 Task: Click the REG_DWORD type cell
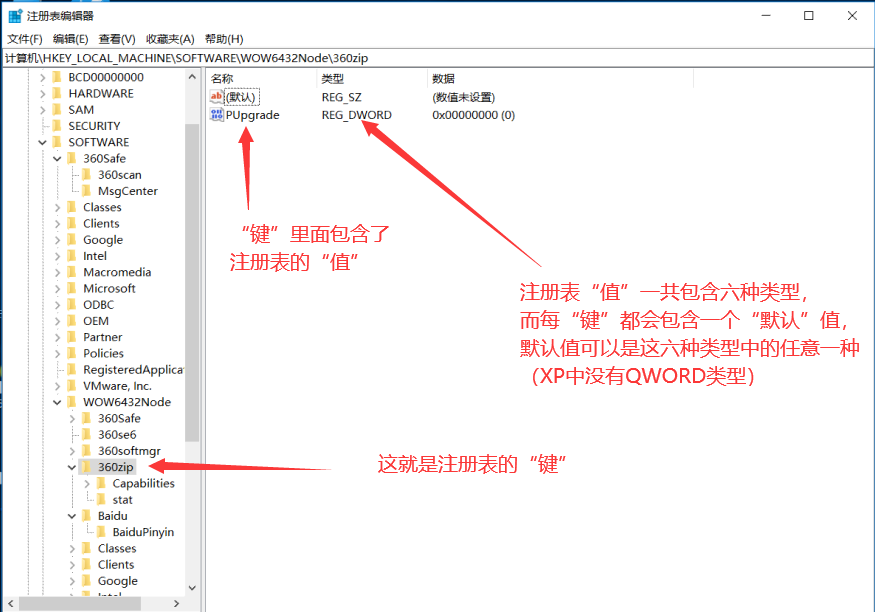click(x=357, y=115)
